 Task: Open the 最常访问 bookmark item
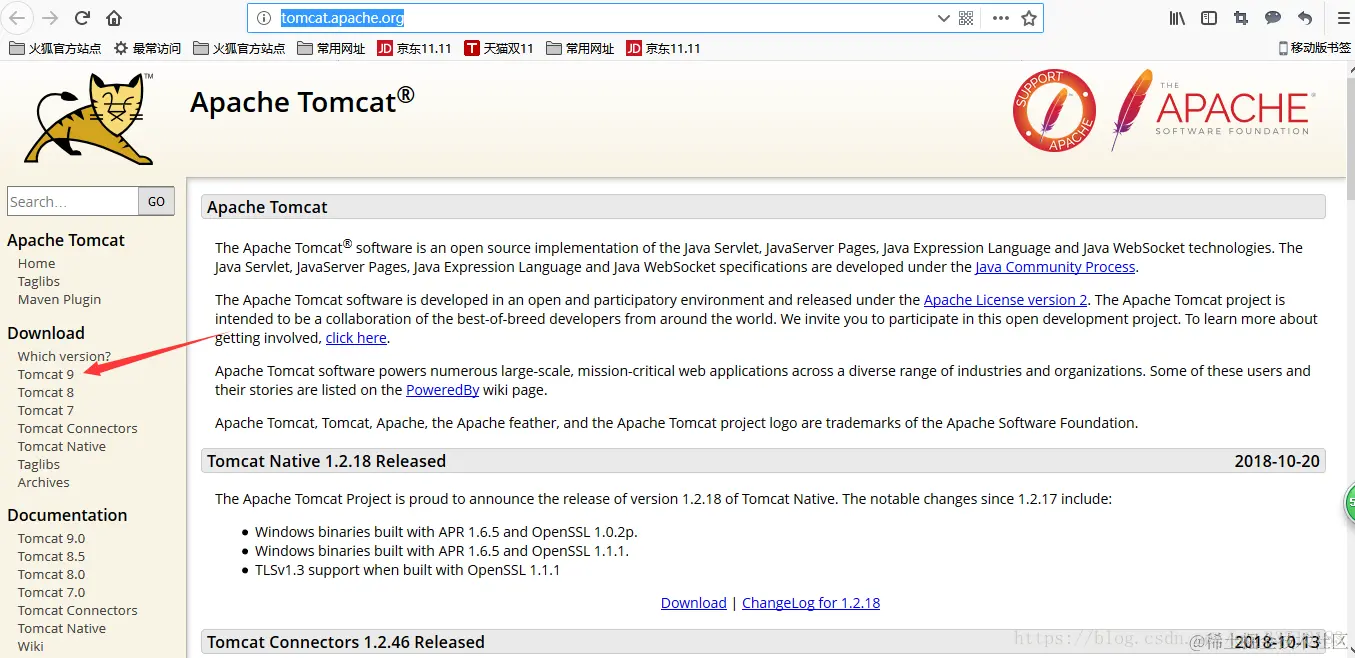[x=147, y=48]
